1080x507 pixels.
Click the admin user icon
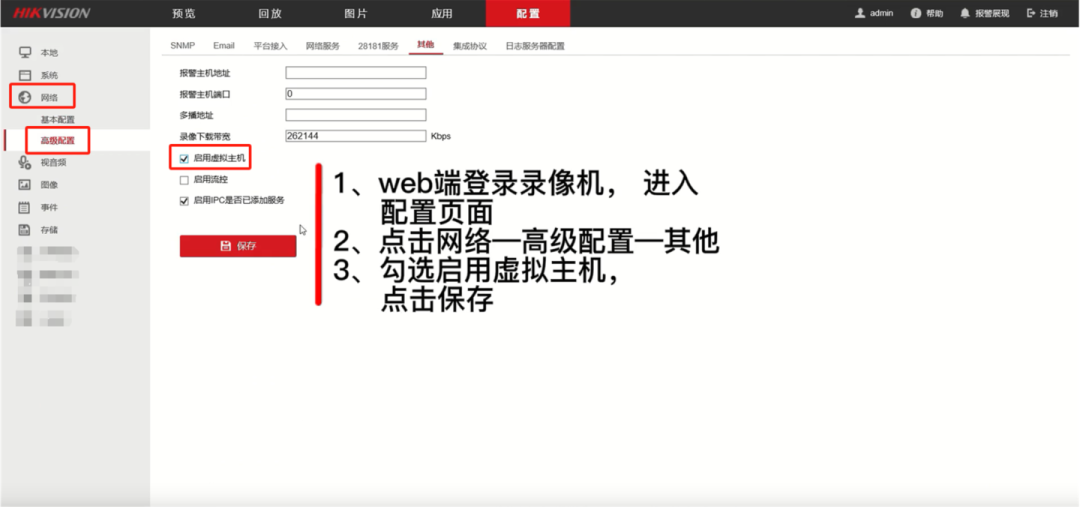860,13
